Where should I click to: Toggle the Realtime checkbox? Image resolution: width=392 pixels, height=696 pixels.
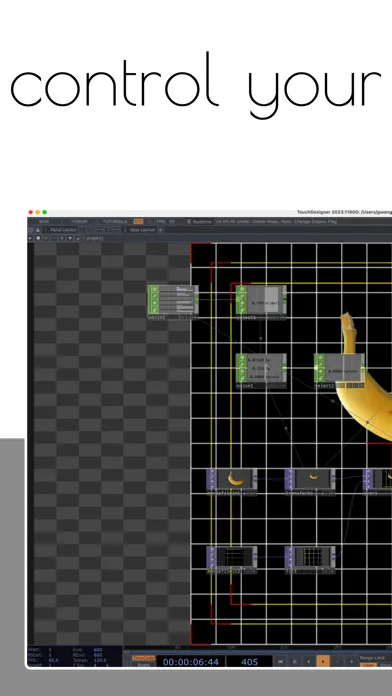pyautogui.click(x=189, y=221)
